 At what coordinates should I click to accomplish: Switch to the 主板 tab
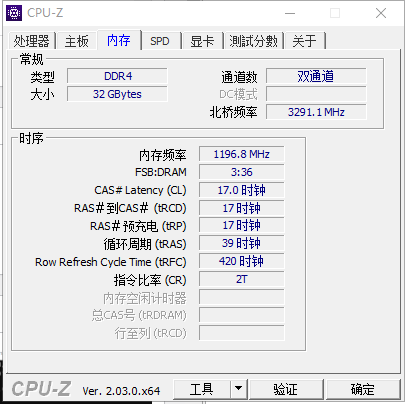(x=77, y=41)
